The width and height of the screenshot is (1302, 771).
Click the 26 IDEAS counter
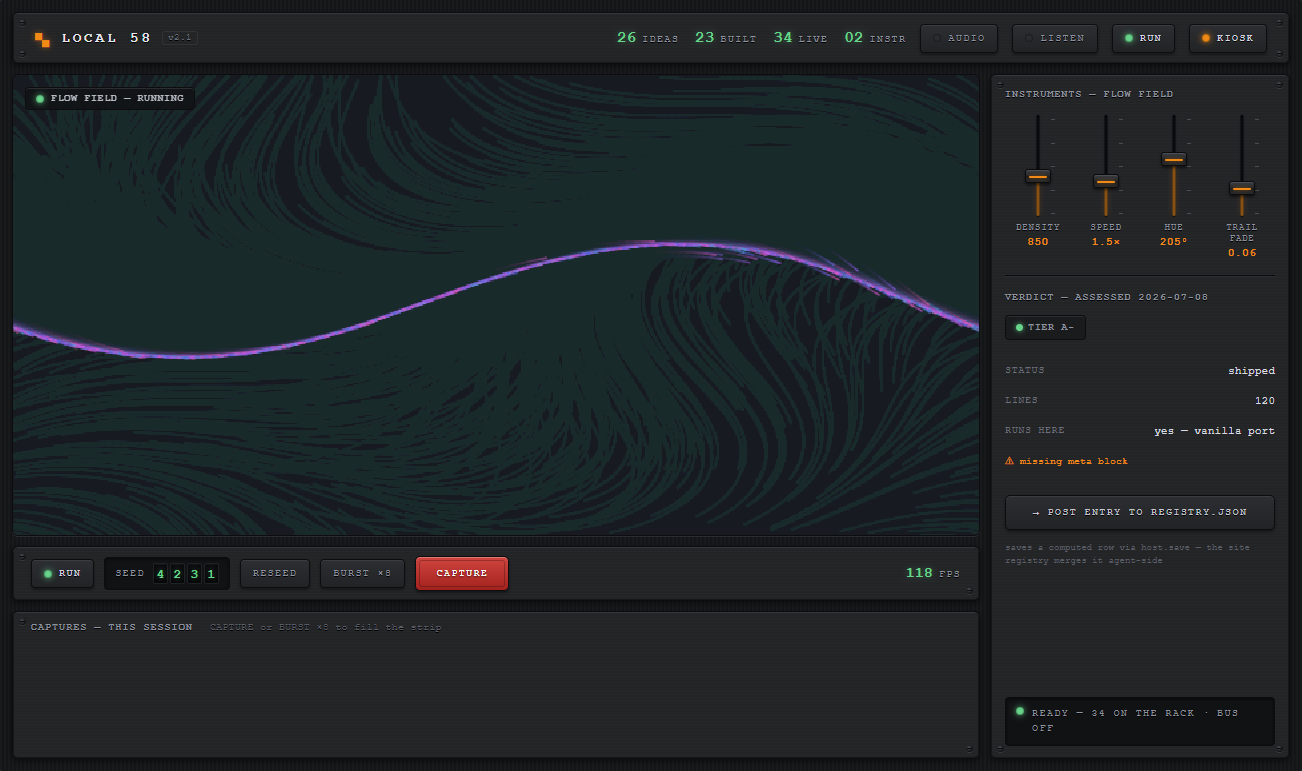pyautogui.click(x=648, y=38)
